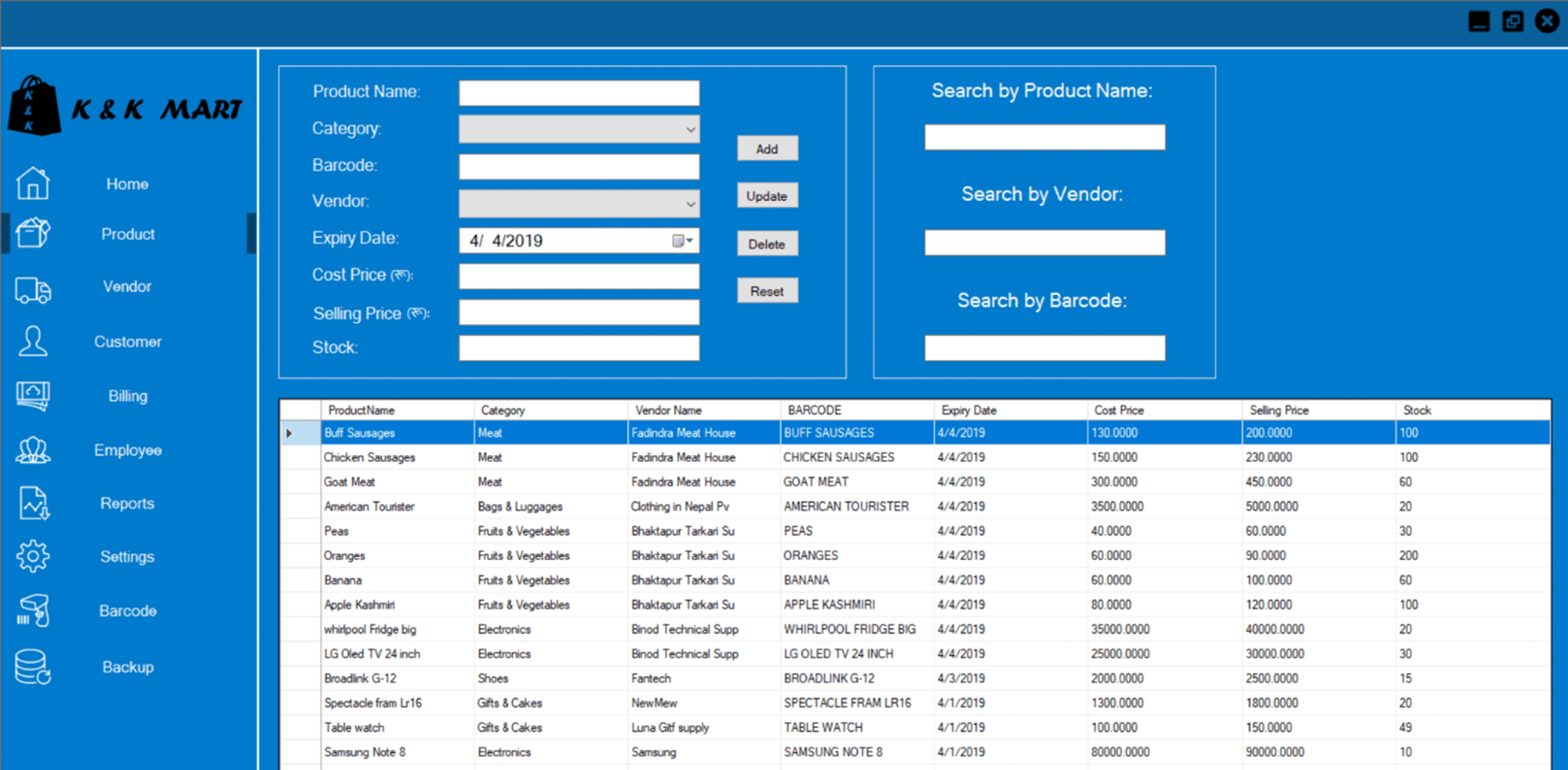1568x770 pixels.
Task: Focus the Cost Price input field
Action: coord(579,276)
